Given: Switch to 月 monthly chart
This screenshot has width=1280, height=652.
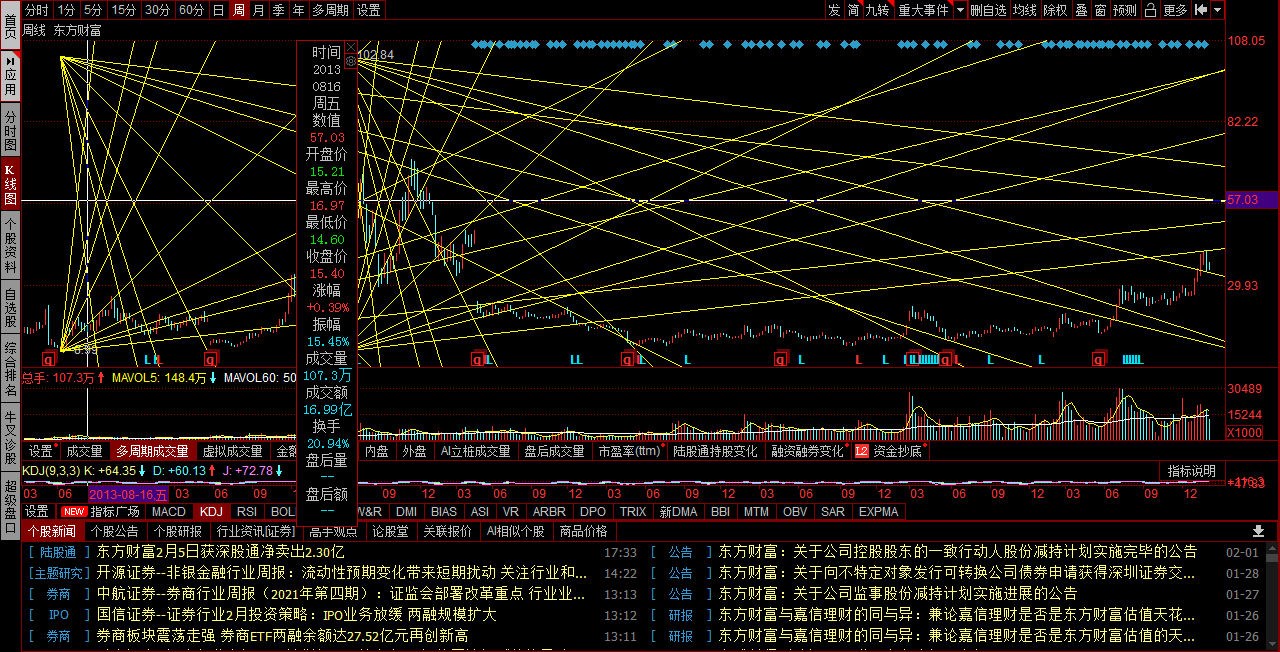Looking at the screenshot, I should (x=259, y=10).
